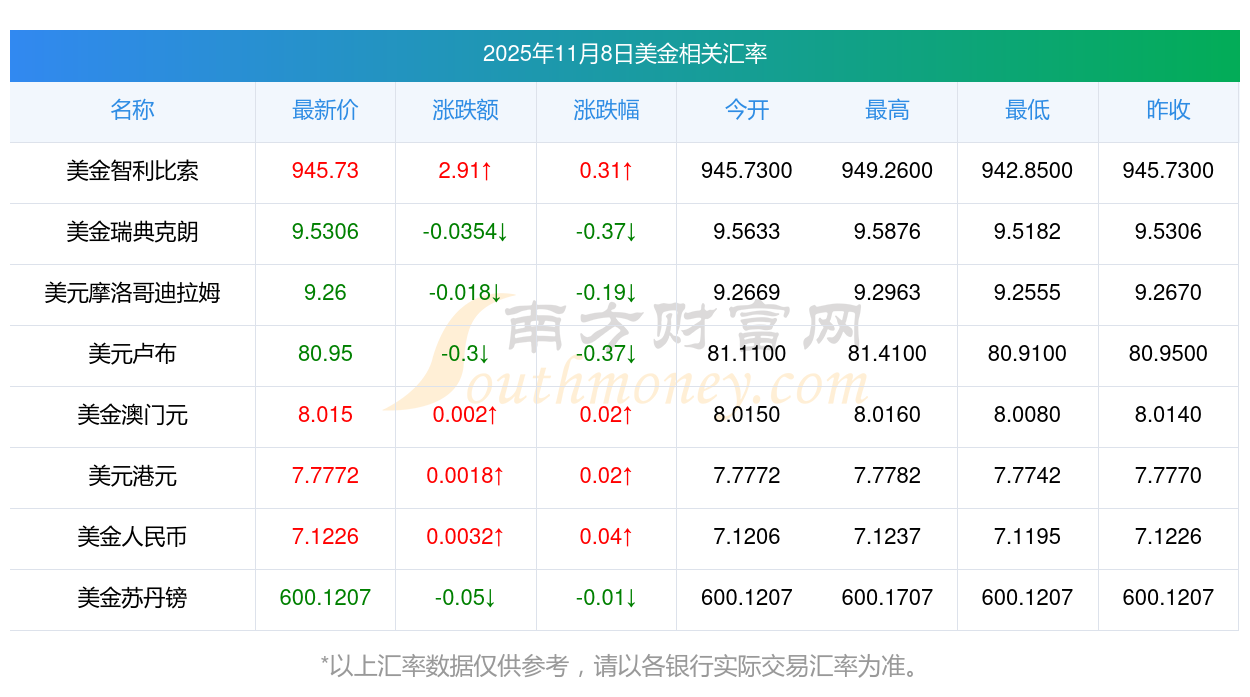
Task: Click high value 949.2600
Action: tap(887, 171)
